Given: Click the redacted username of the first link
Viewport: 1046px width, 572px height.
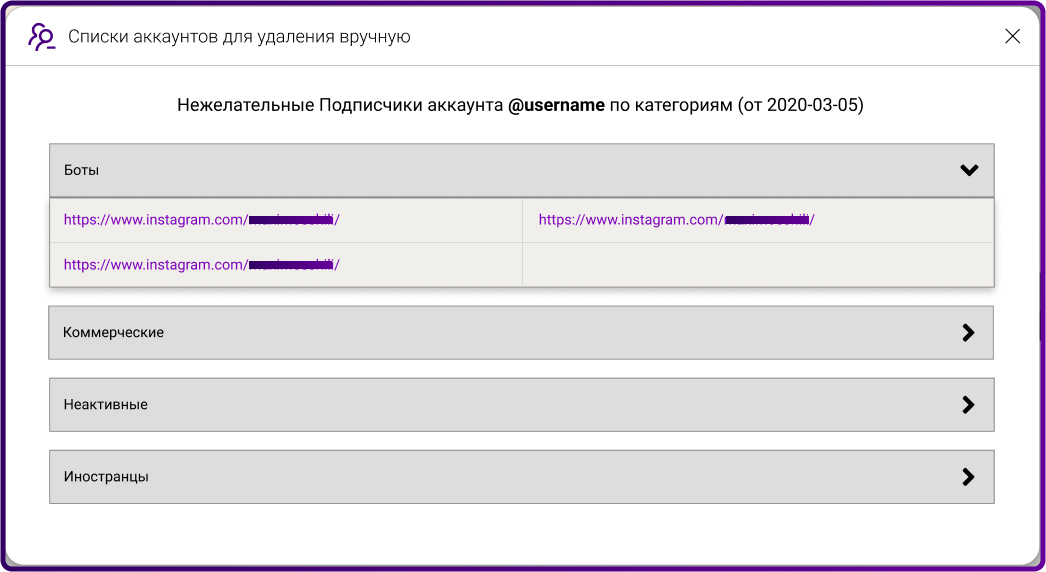Looking at the screenshot, I should (291, 220).
